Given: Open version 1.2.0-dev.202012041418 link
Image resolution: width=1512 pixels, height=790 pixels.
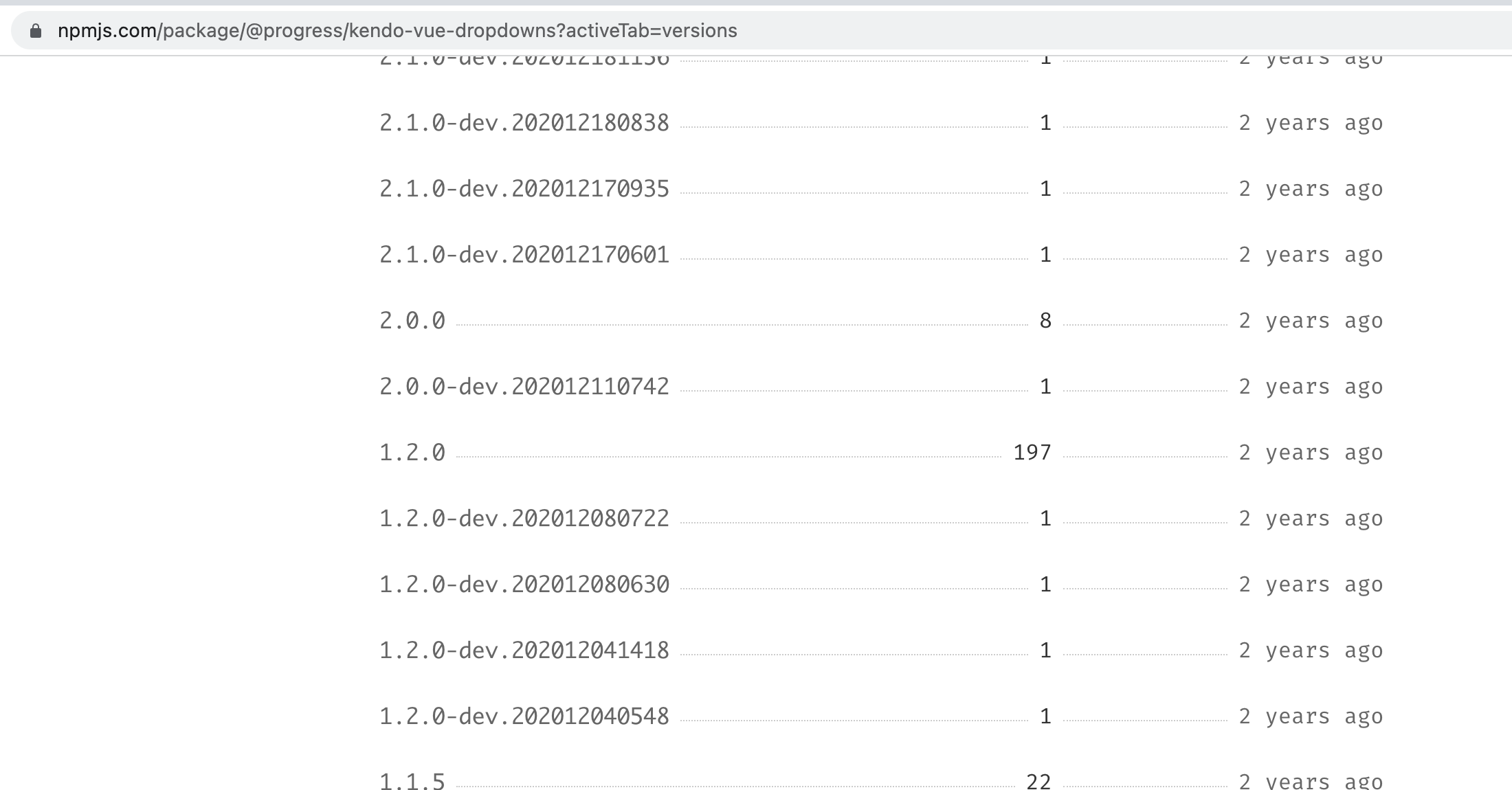Looking at the screenshot, I should (x=524, y=651).
